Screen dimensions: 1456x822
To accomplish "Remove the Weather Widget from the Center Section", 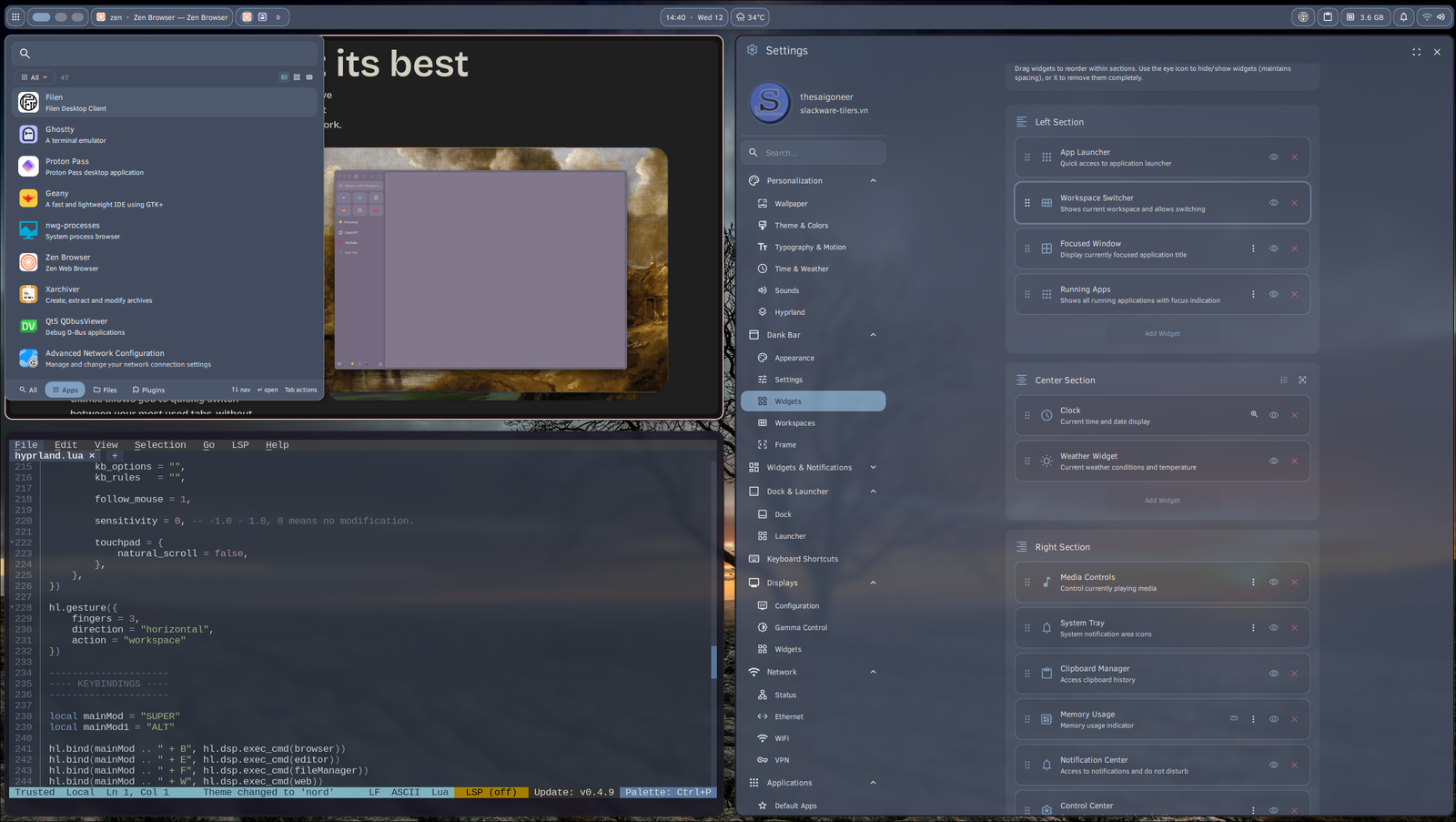I will click(x=1294, y=462).
